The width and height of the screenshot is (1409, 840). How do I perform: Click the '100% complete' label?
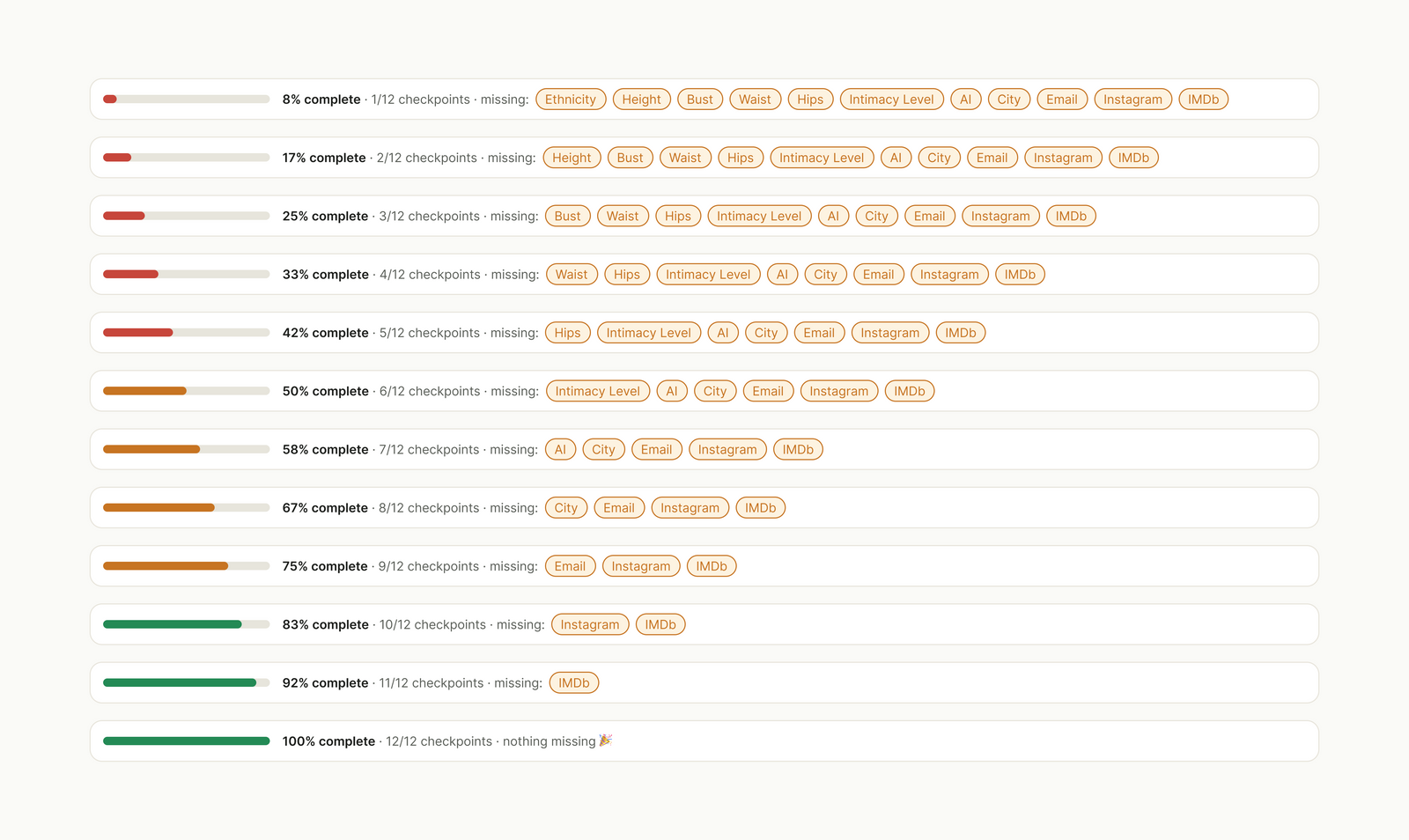(328, 741)
